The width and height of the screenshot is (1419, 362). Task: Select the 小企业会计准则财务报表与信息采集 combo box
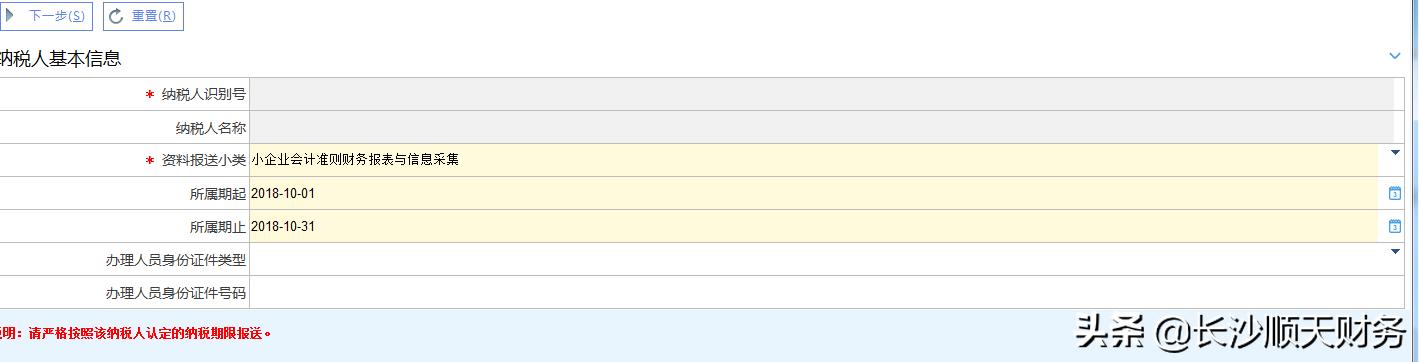pyautogui.click(x=815, y=160)
